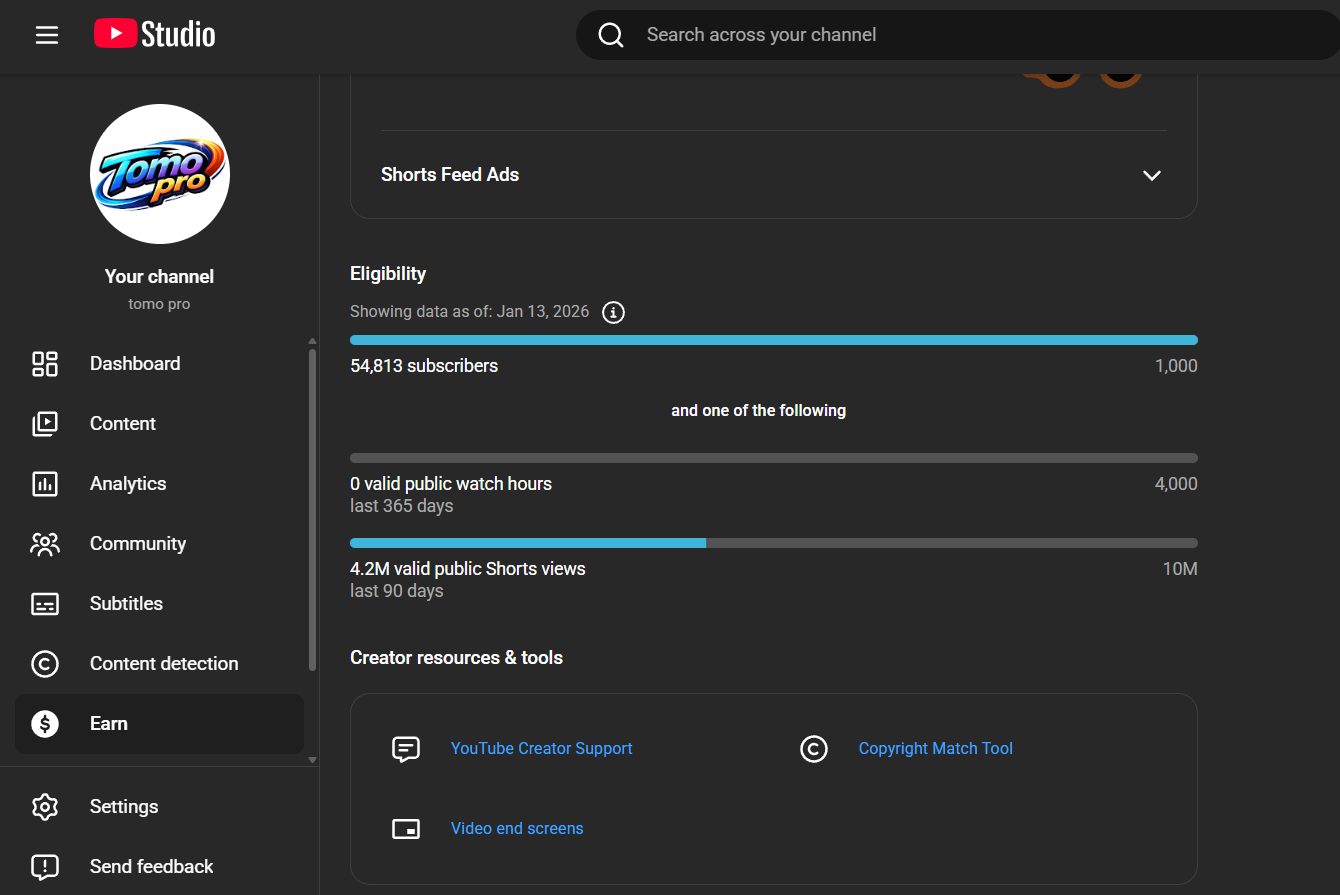Select the Earn menu item
Screen dimensions: 1340x895
[x=108, y=724]
